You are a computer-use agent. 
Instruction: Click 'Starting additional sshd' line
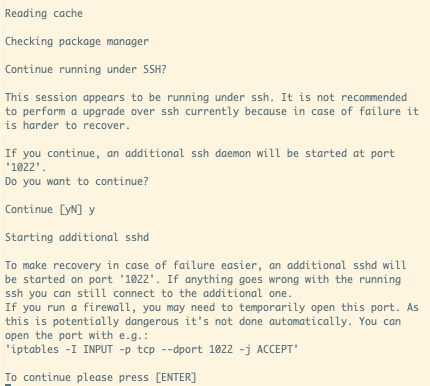77,237
